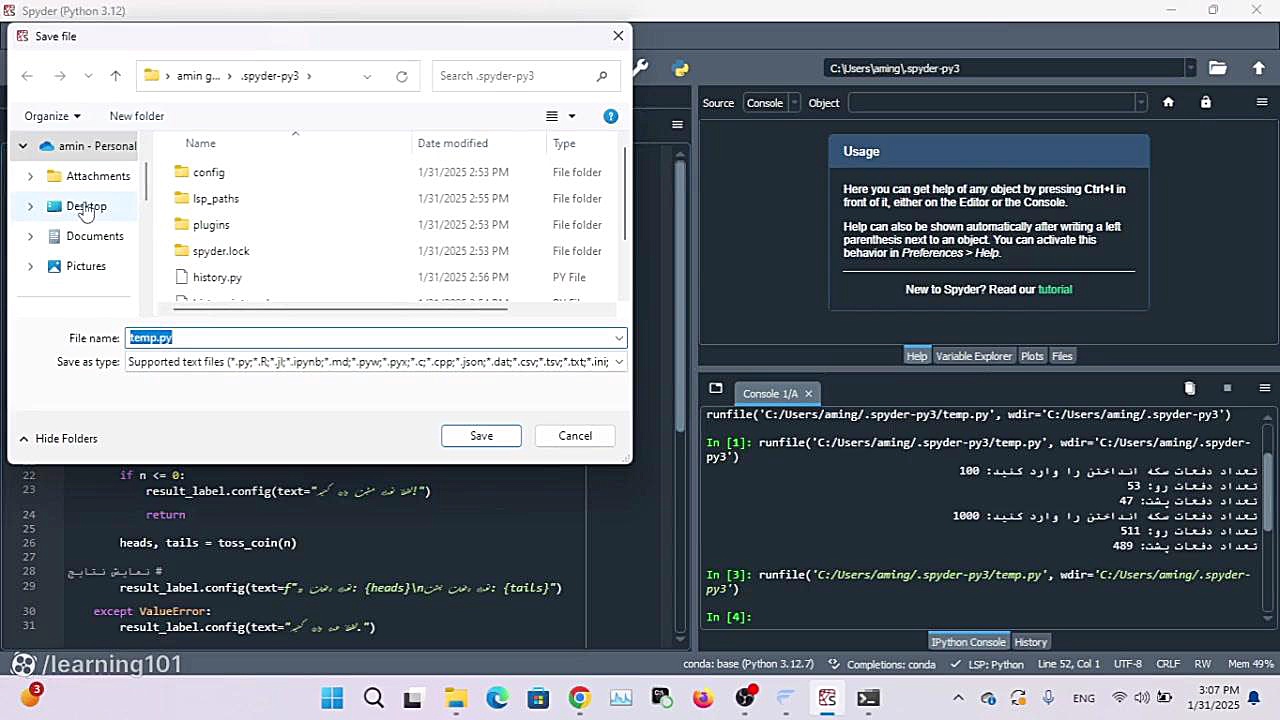Select the Help tab
The width and height of the screenshot is (1280, 720).
pyautogui.click(x=917, y=356)
